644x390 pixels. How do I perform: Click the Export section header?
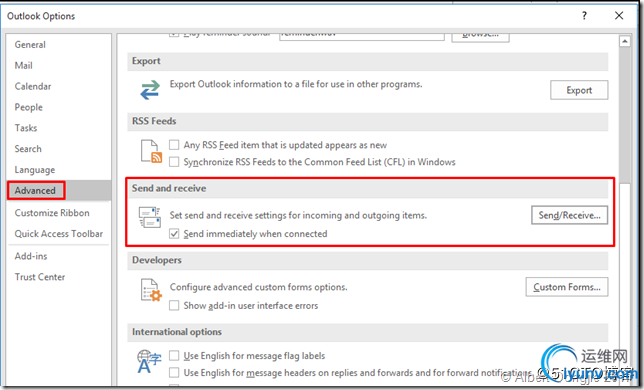368,61
